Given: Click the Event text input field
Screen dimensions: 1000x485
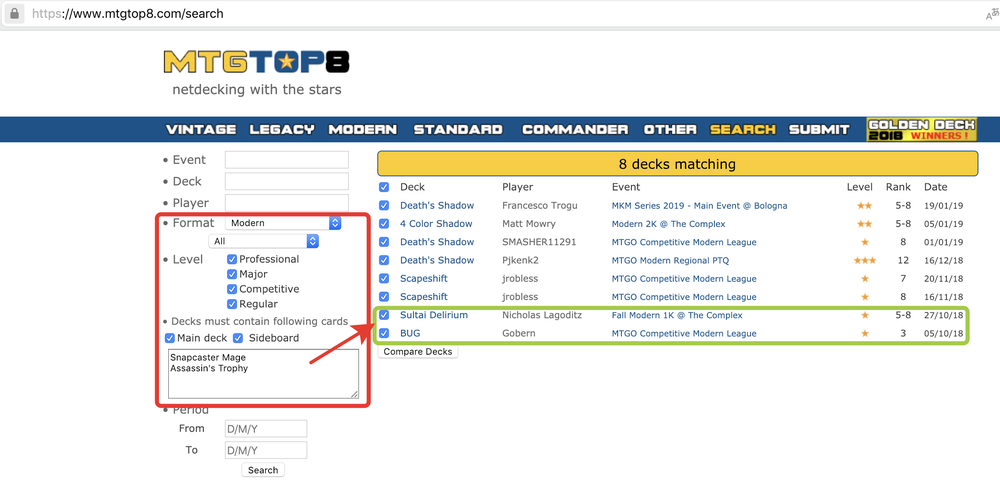Looking at the screenshot, I should (286, 160).
